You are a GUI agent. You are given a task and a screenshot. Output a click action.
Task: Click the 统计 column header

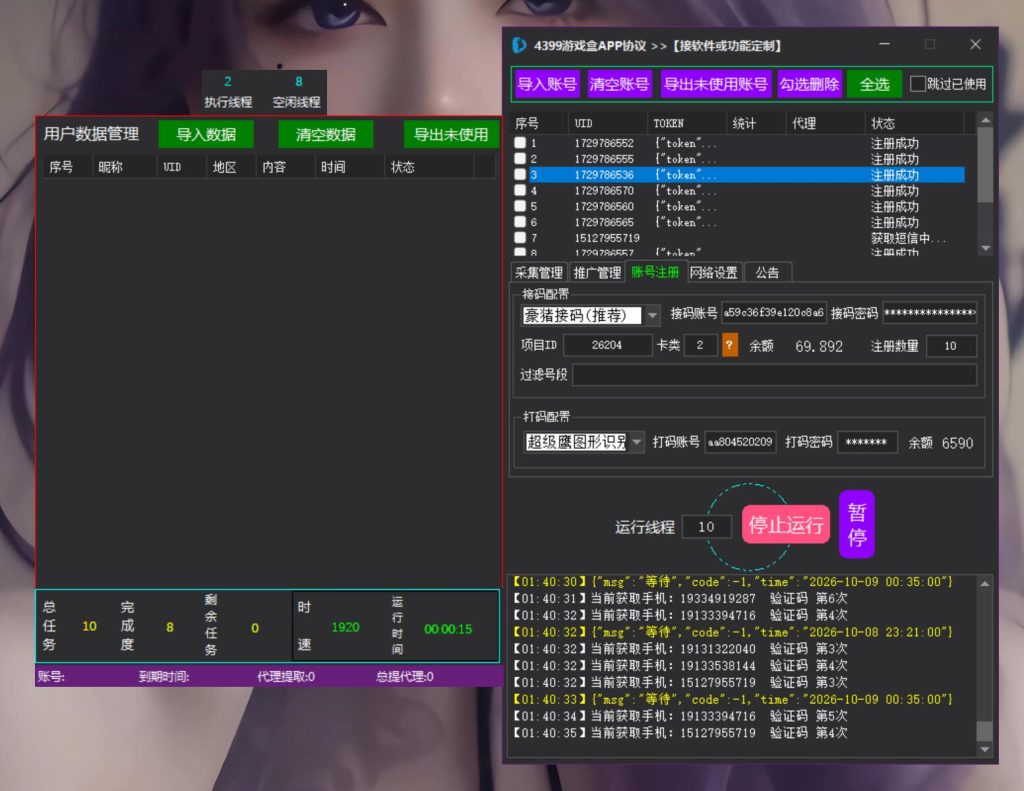[756, 123]
